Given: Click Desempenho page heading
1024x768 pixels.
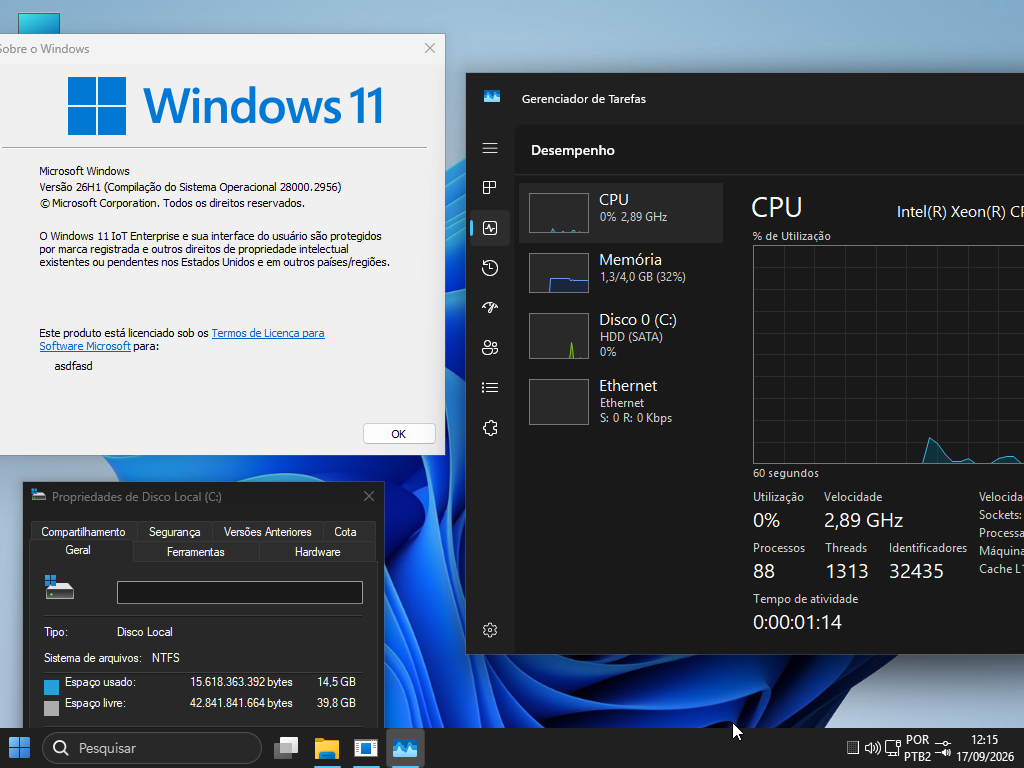Looking at the screenshot, I should click(x=573, y=150).
